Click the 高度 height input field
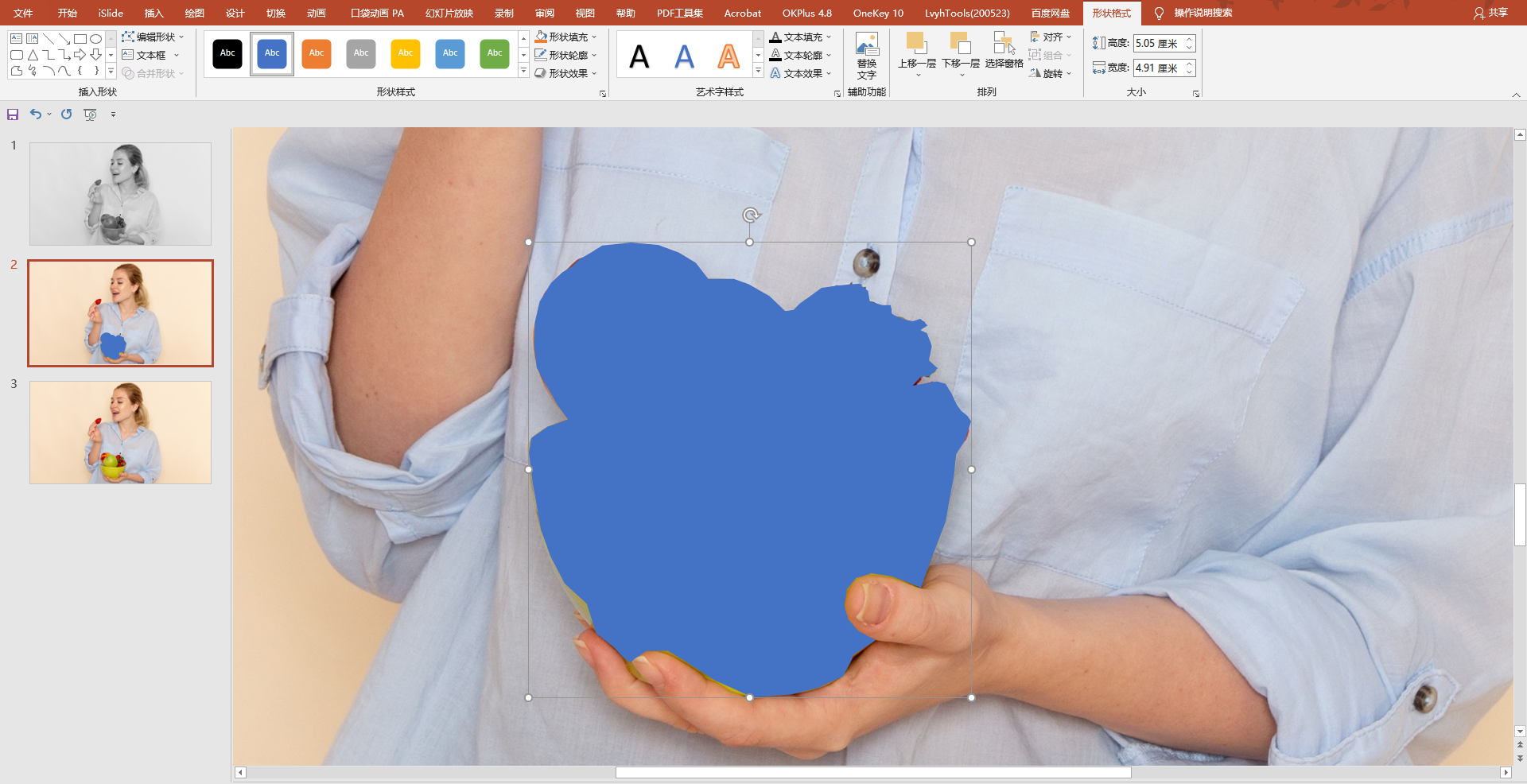 point(1158,43)
